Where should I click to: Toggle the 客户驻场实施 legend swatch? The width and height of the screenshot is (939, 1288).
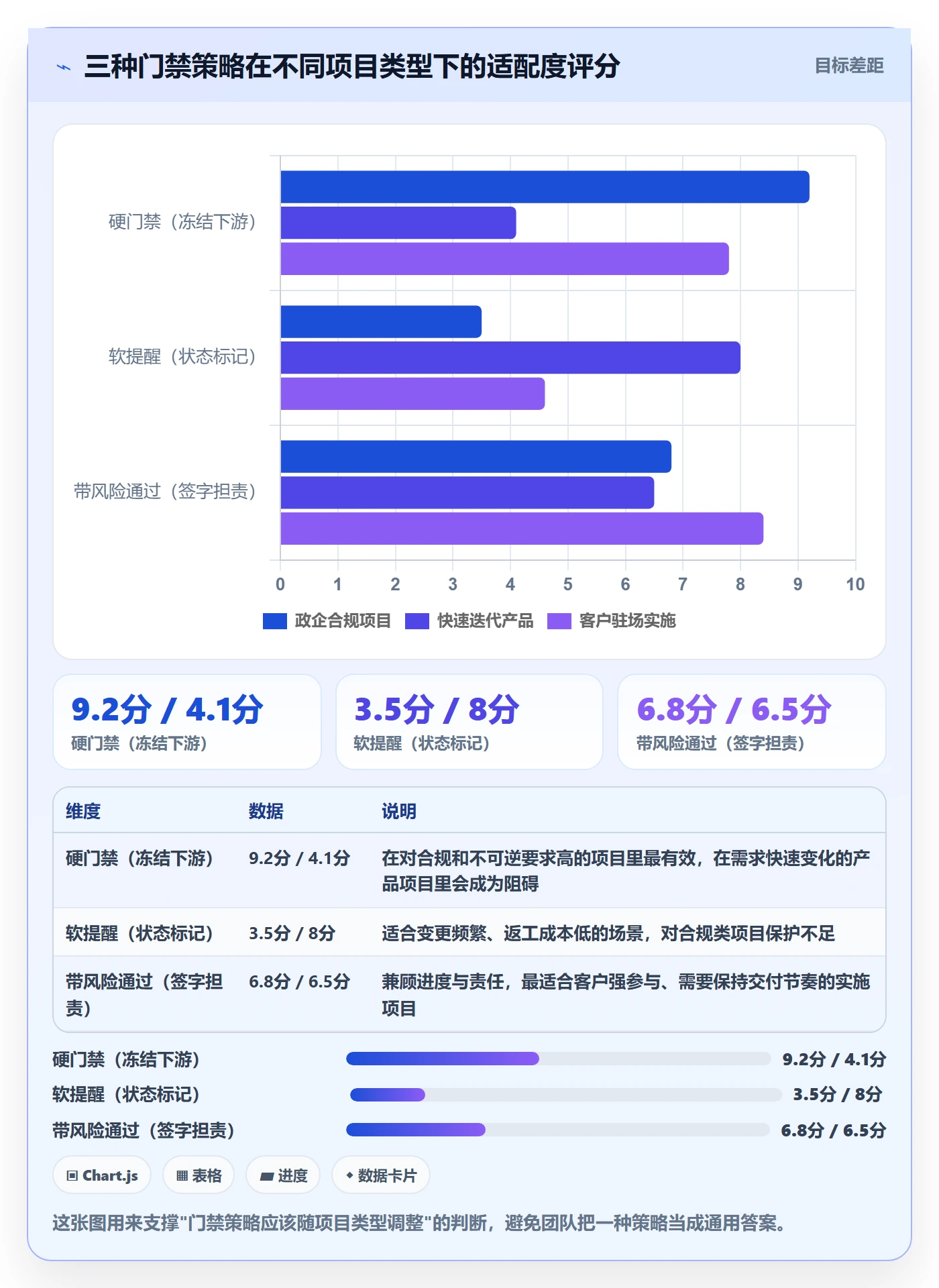[x=559, y=621]
